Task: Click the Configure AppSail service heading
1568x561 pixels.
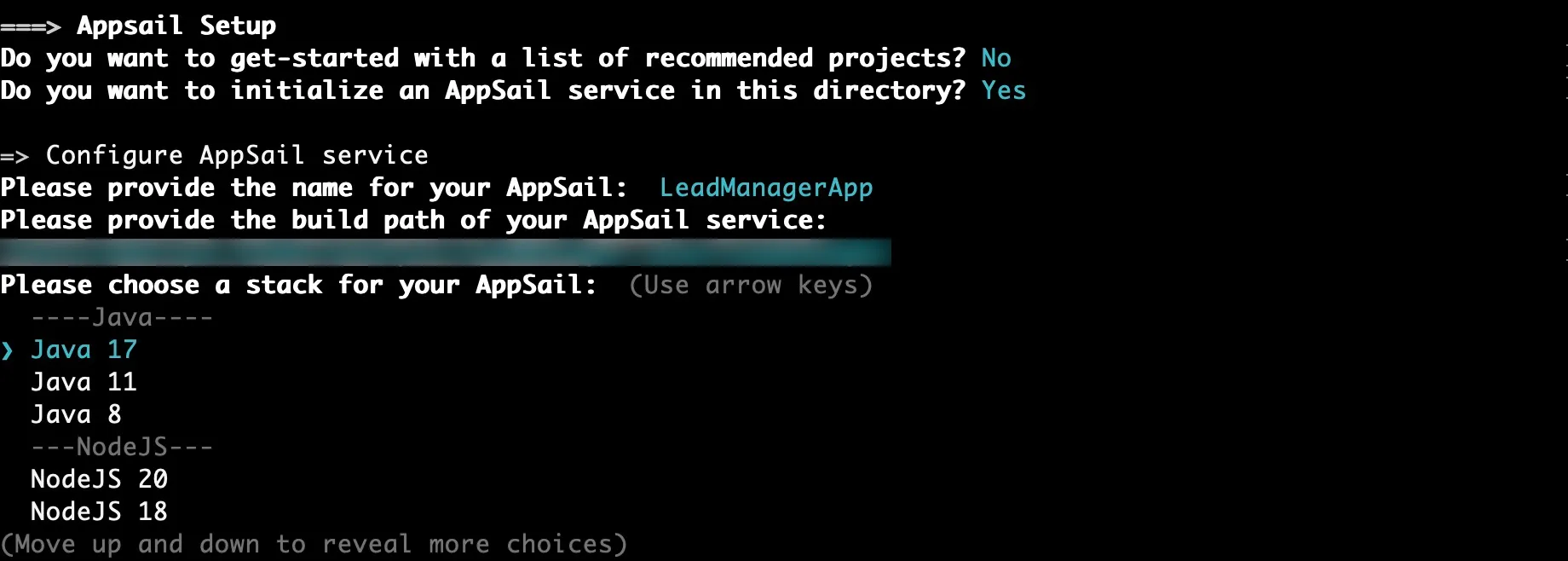Action: pyautogui.click(x=237, y=155)
